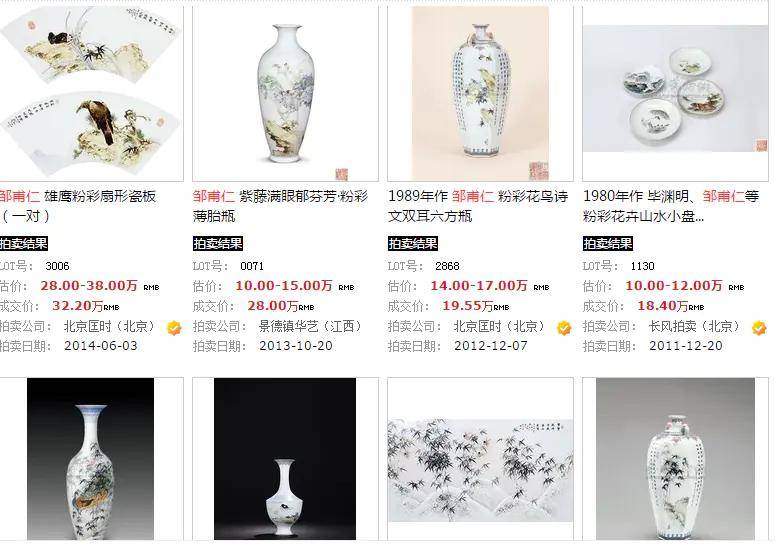Click 拍卖结果 label for lot 2868
The height and width of the screenshot is (544, 775).
coord(413,244)
